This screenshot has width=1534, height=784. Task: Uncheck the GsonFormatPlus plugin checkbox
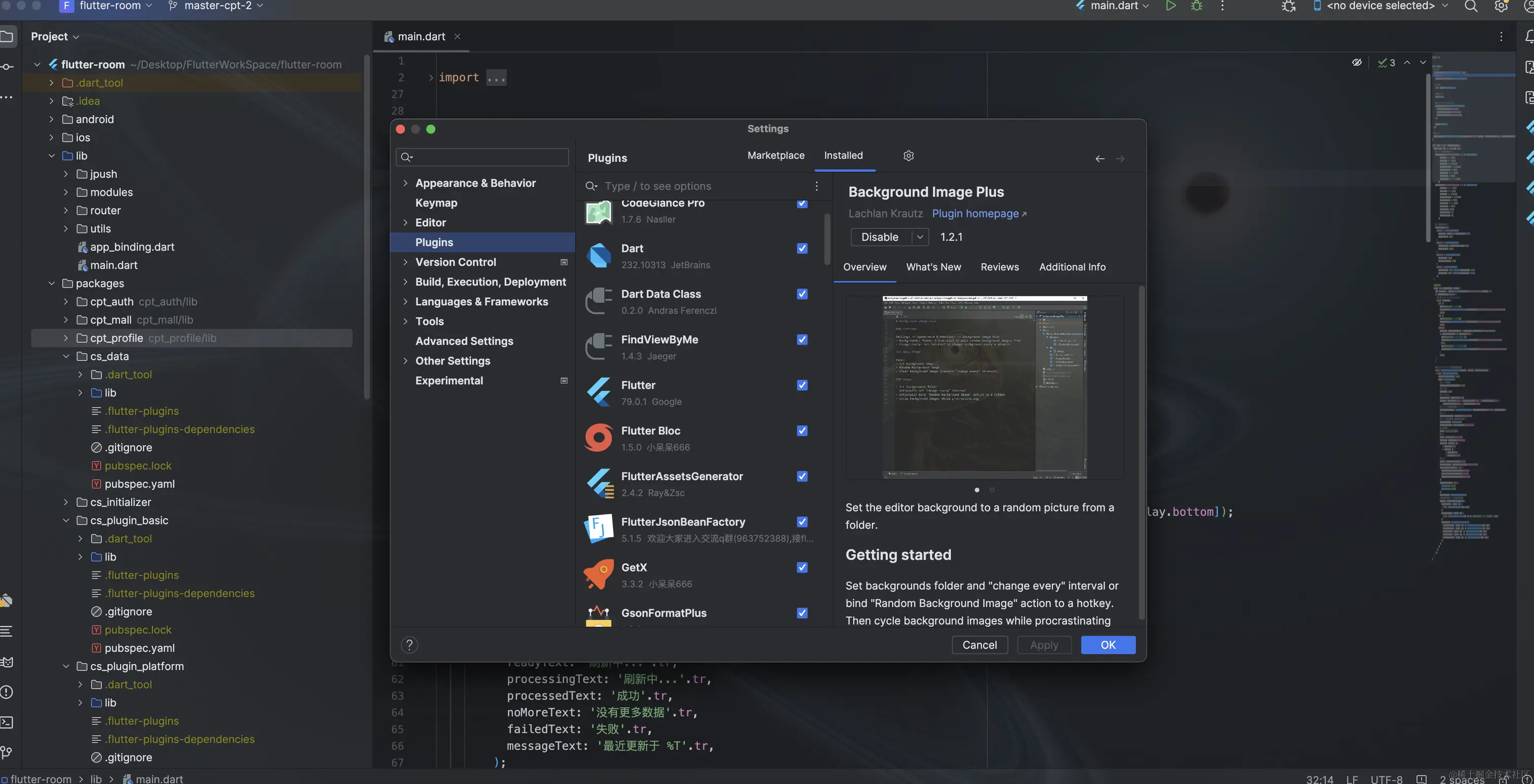tap(802, 613)
